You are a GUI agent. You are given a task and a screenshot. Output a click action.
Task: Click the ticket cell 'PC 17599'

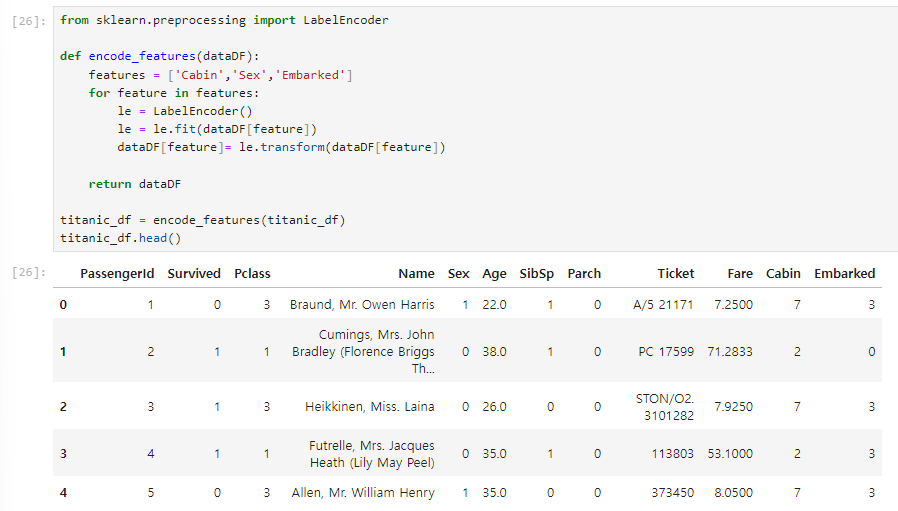(664, 351)
